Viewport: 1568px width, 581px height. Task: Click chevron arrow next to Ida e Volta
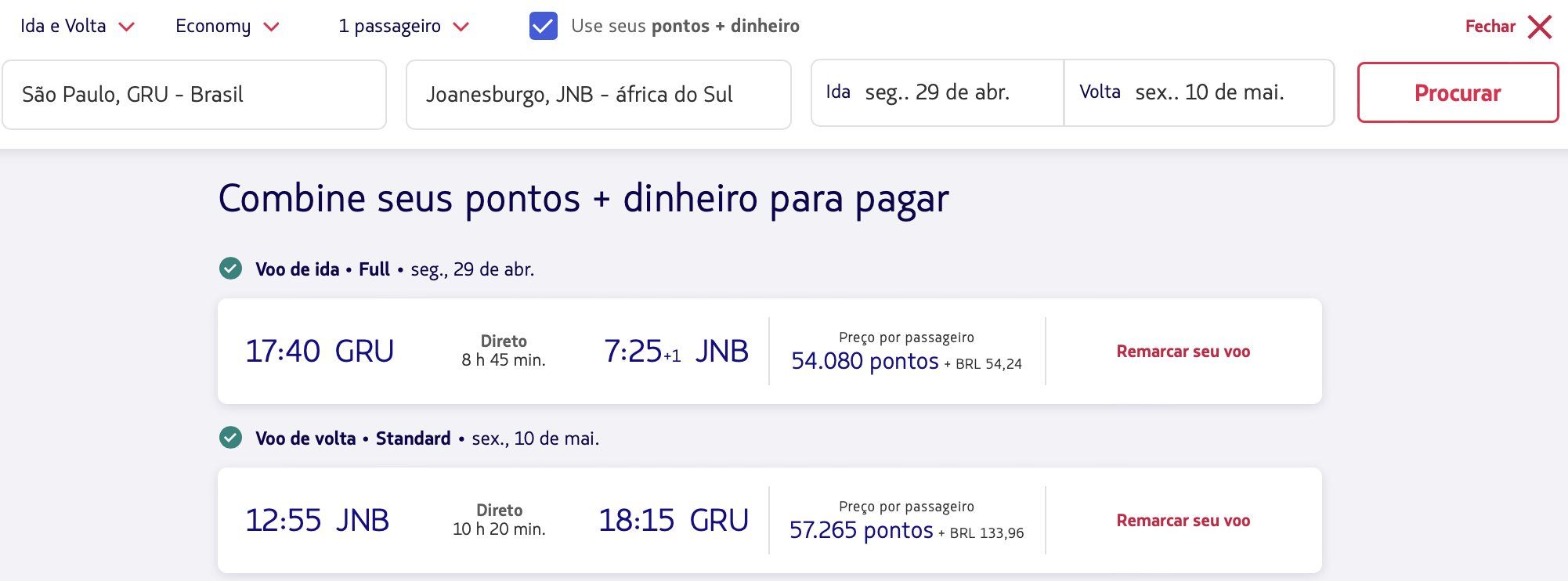[x=127, y=27]
